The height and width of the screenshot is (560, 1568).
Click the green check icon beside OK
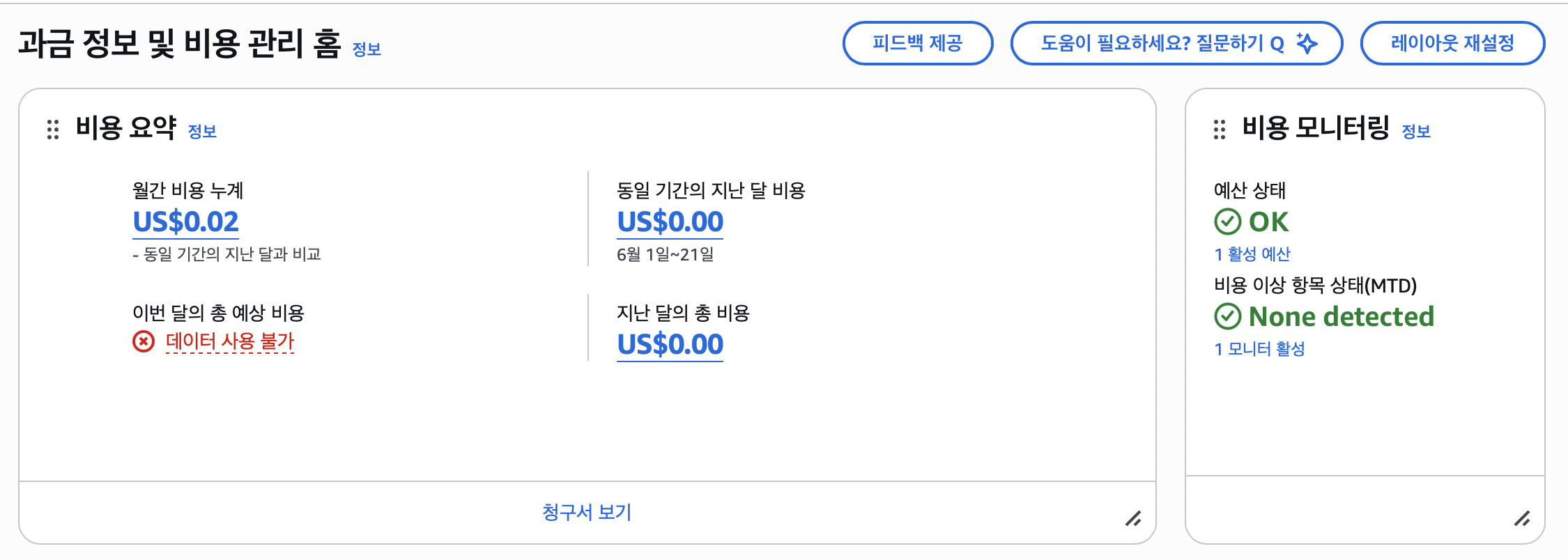point(1228,222)
